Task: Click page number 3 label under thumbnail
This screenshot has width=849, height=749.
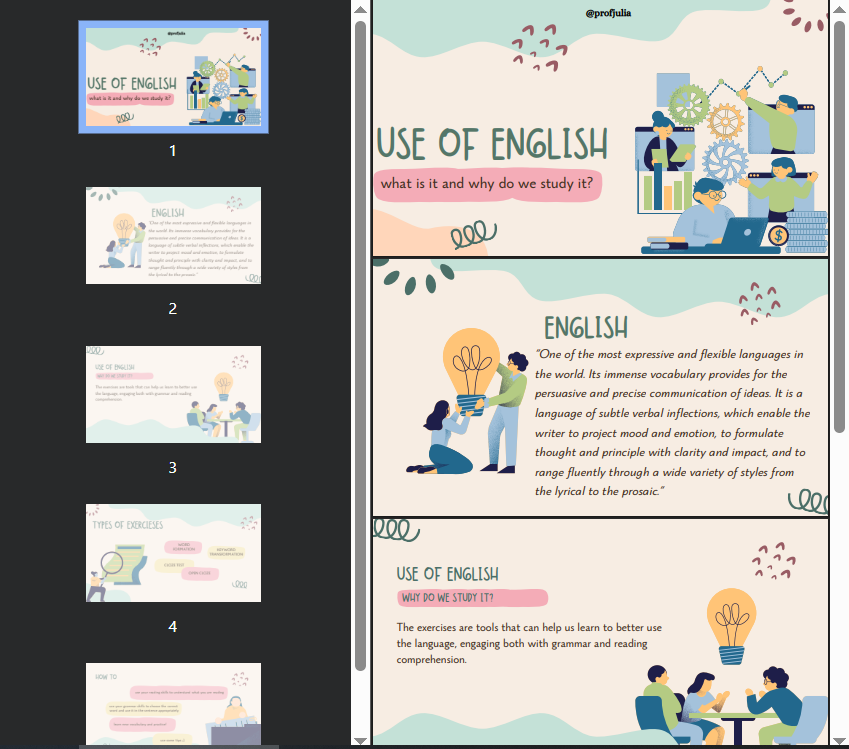Action: pyautogui.click(x=173, y=467)
